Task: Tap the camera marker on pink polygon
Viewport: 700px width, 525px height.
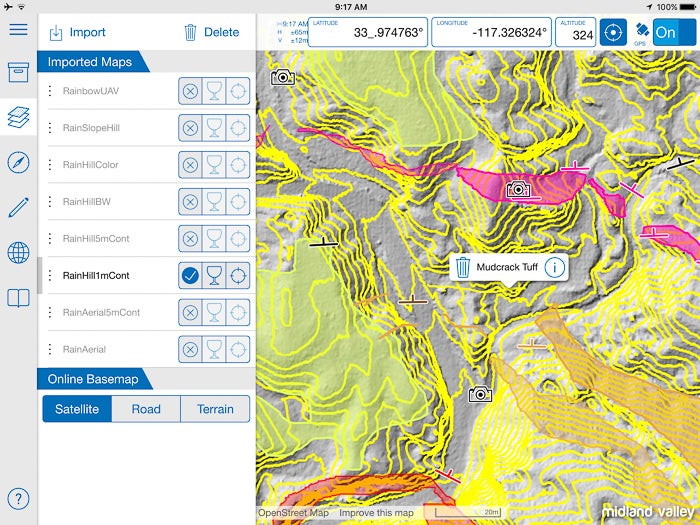Action: click(517, 189)
